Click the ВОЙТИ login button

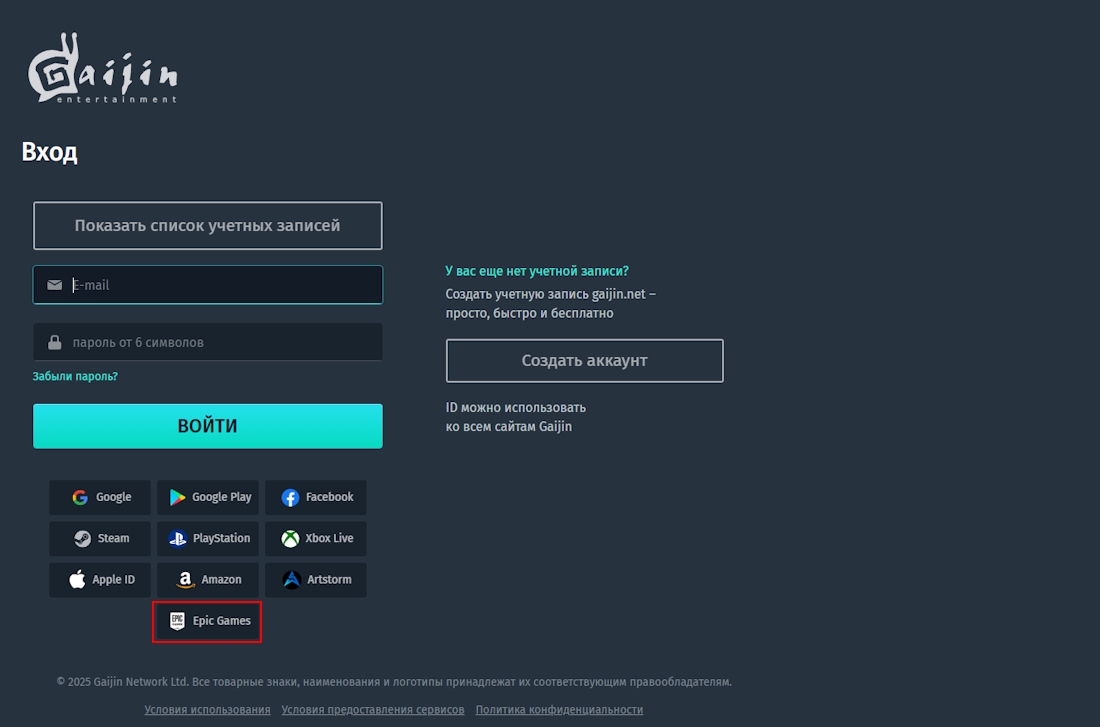(208, 426)
